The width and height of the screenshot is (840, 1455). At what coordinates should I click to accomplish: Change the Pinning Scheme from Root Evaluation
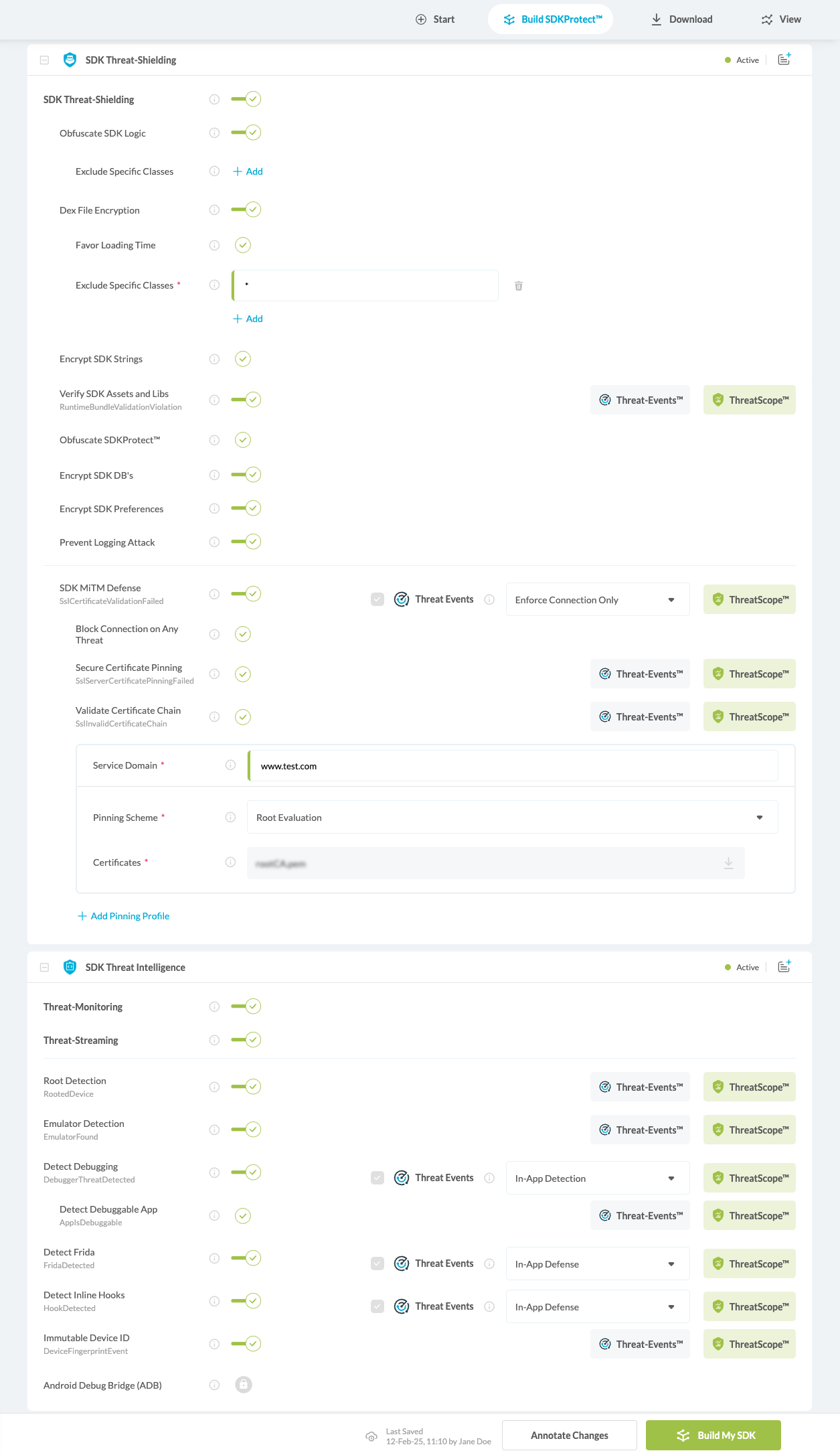pos(511,817)
